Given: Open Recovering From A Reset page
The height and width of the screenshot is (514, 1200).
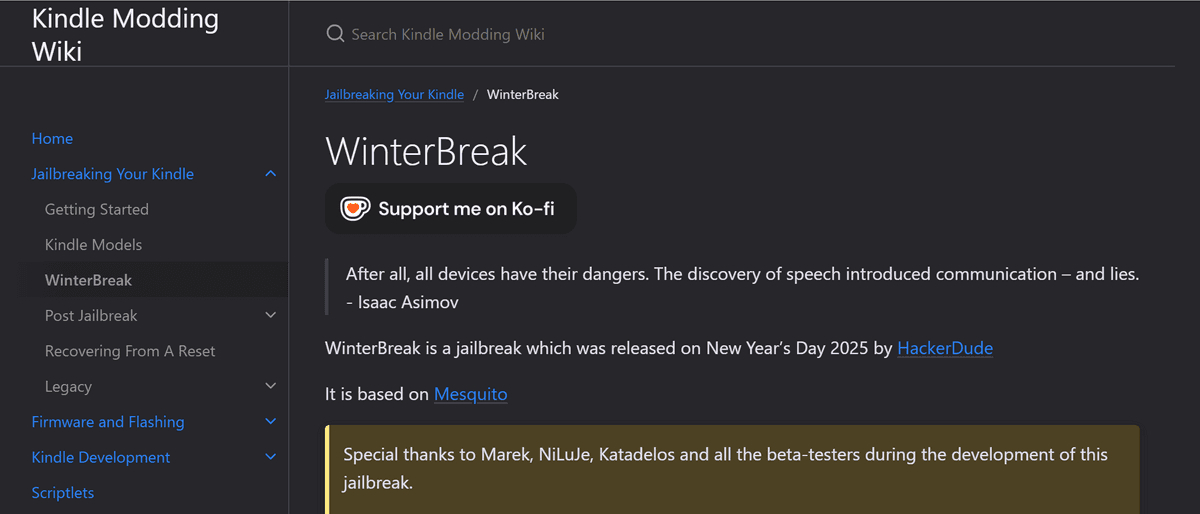Looking at the screenshot, I should 130,351.
